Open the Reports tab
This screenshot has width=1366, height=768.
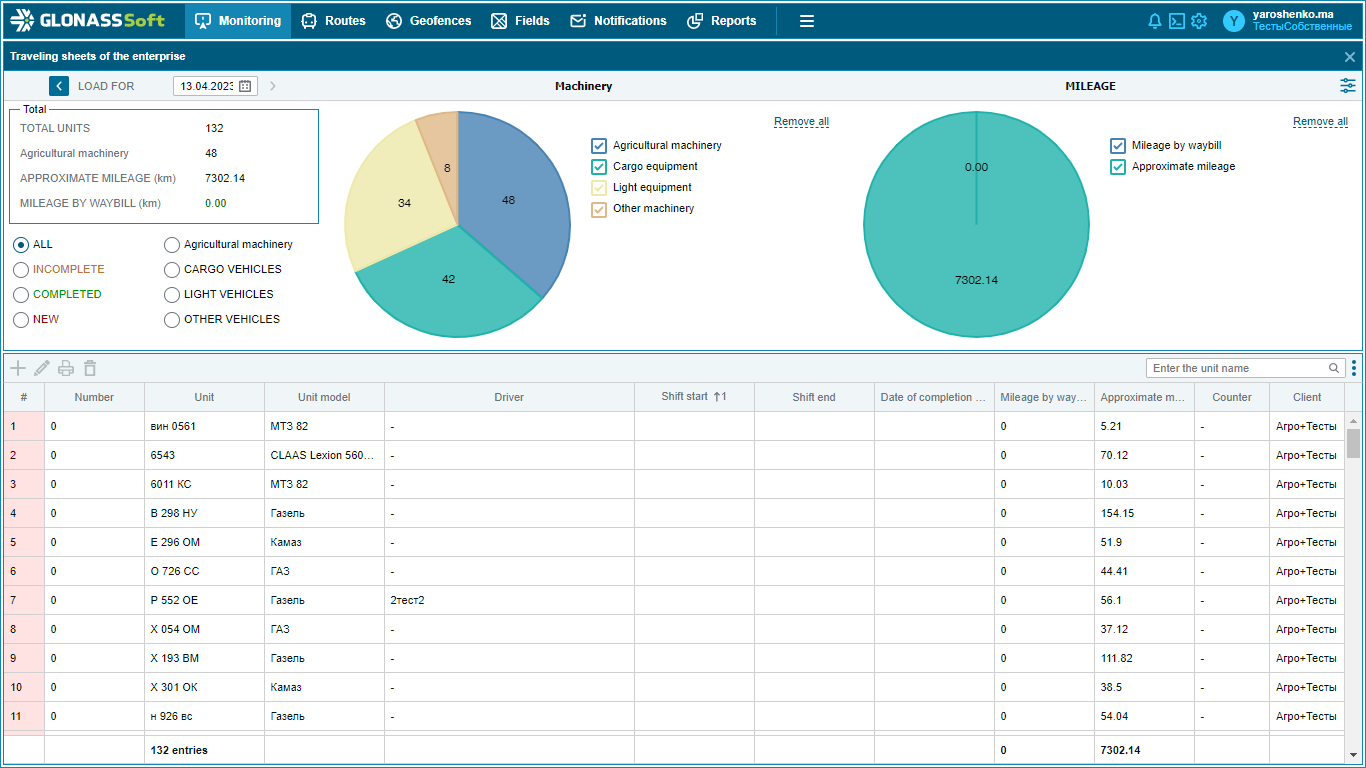tap(722, 21)
